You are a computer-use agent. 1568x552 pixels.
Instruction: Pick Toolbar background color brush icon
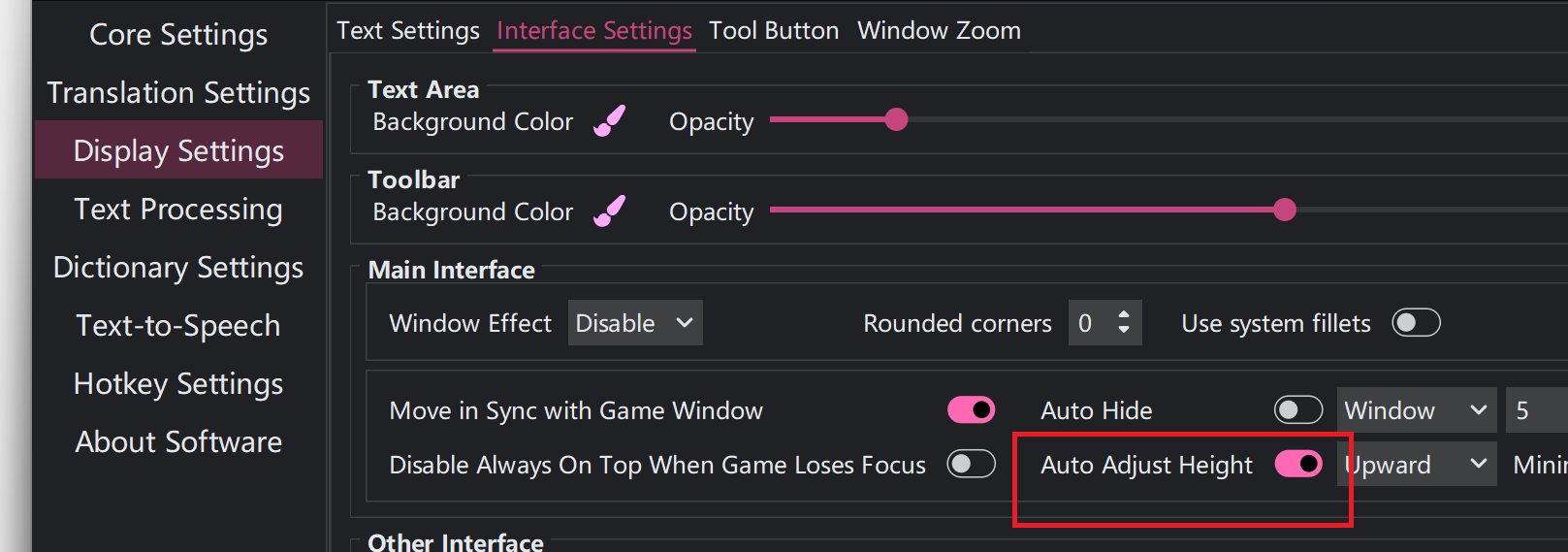pos(609,211)
